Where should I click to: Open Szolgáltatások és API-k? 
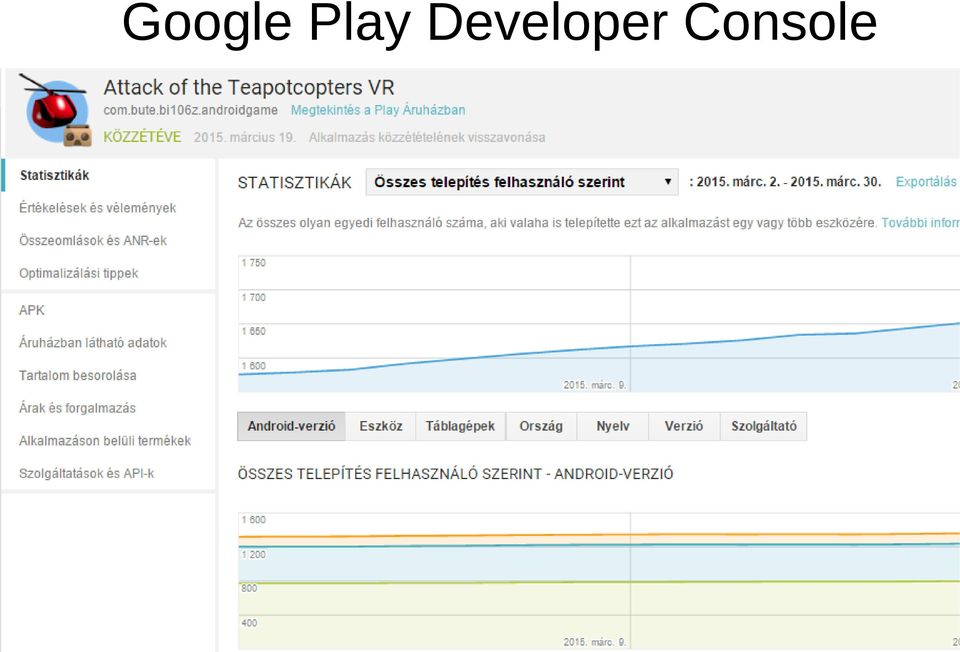tap(86, 473)
